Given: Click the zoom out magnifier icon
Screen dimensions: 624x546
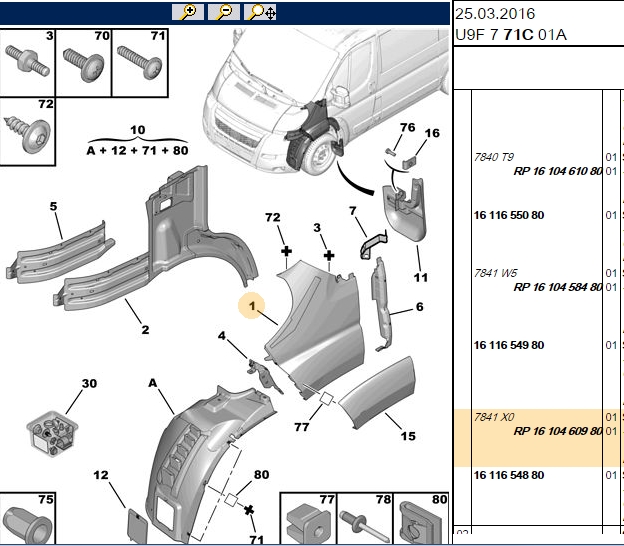Looking at the screenshot, I should (224, 12).
